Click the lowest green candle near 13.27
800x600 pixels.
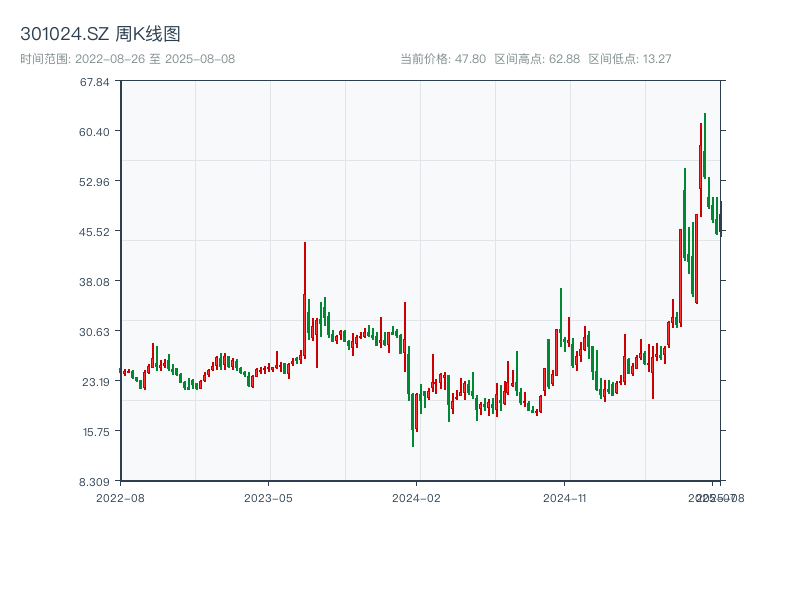413,419
